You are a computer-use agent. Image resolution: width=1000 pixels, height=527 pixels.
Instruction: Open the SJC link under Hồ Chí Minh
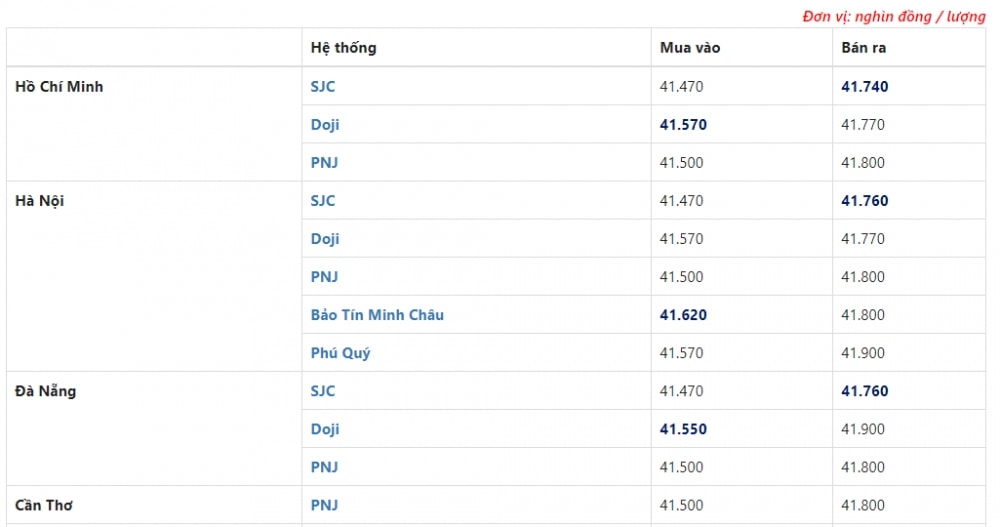[323, 86]
